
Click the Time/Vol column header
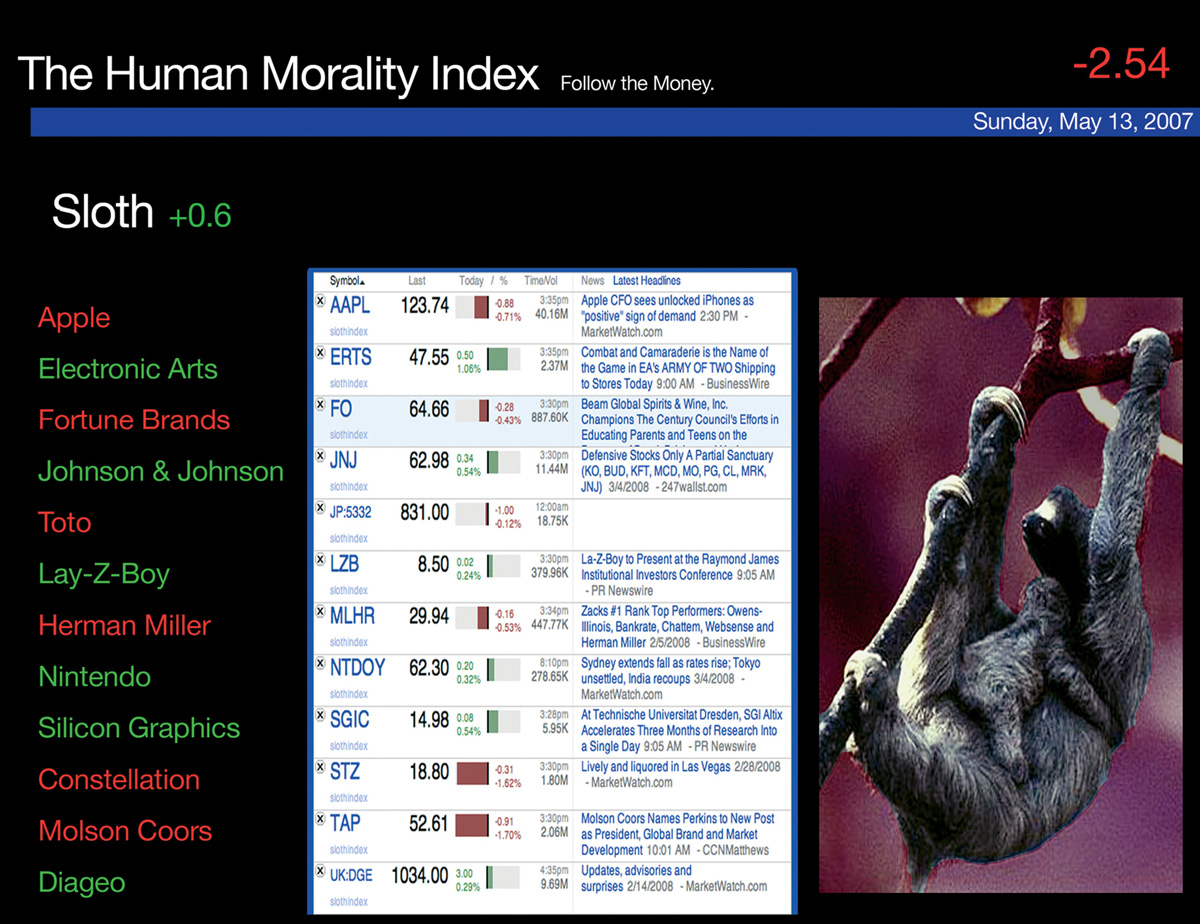541,281
